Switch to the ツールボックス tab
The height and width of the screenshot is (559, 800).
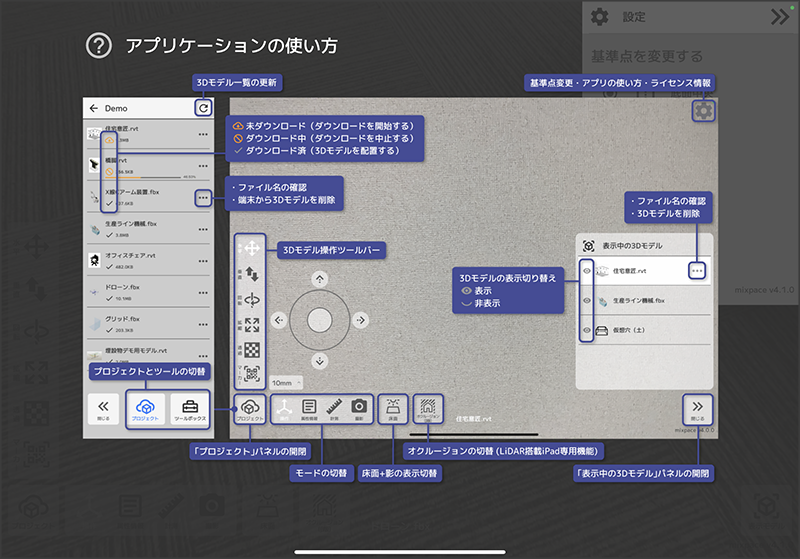189,410
